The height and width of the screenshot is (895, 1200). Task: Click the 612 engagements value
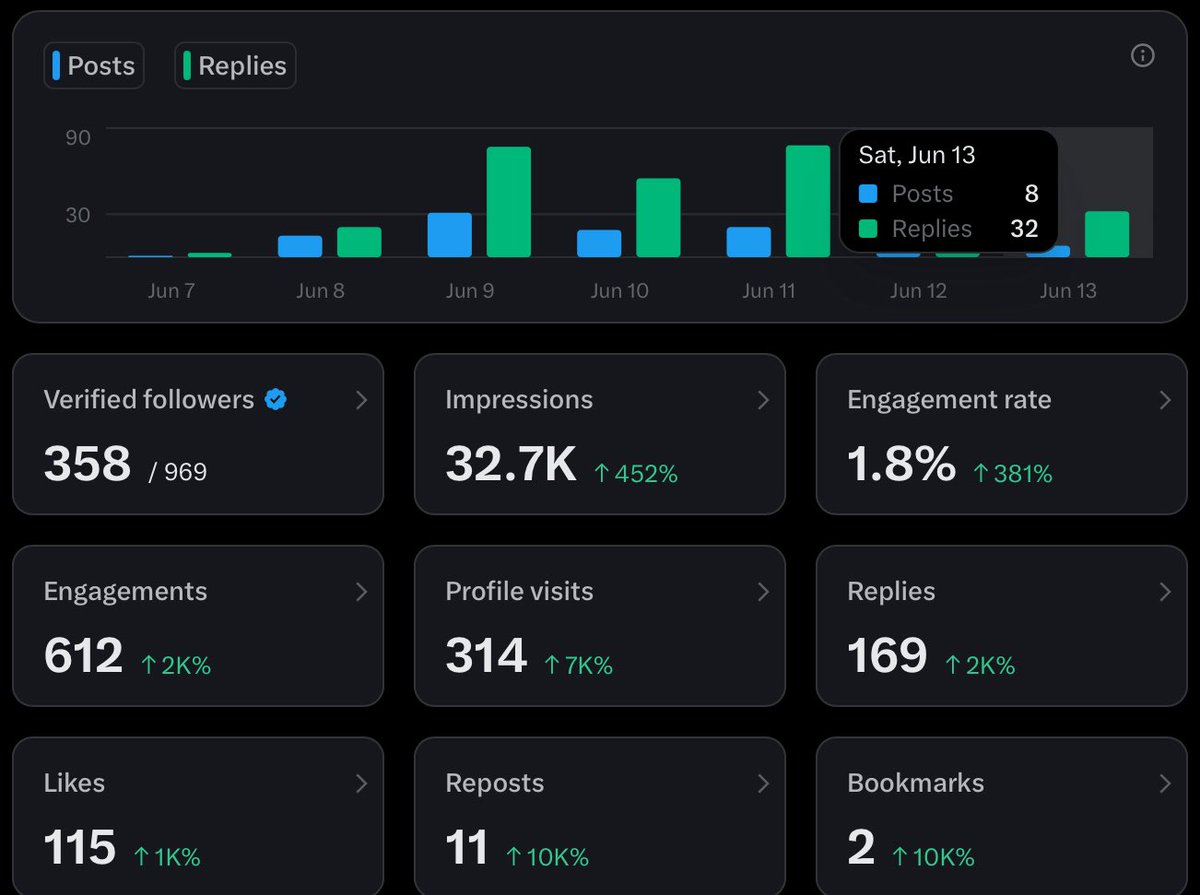[83, 656]
